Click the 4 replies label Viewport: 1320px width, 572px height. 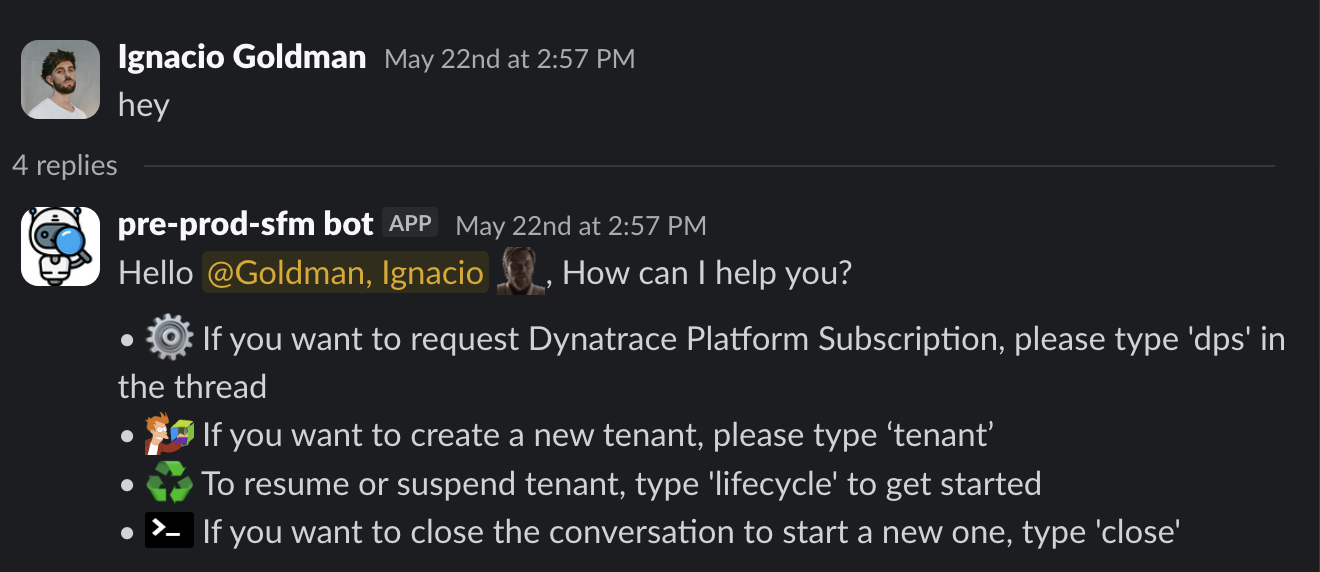click(65, 165)
